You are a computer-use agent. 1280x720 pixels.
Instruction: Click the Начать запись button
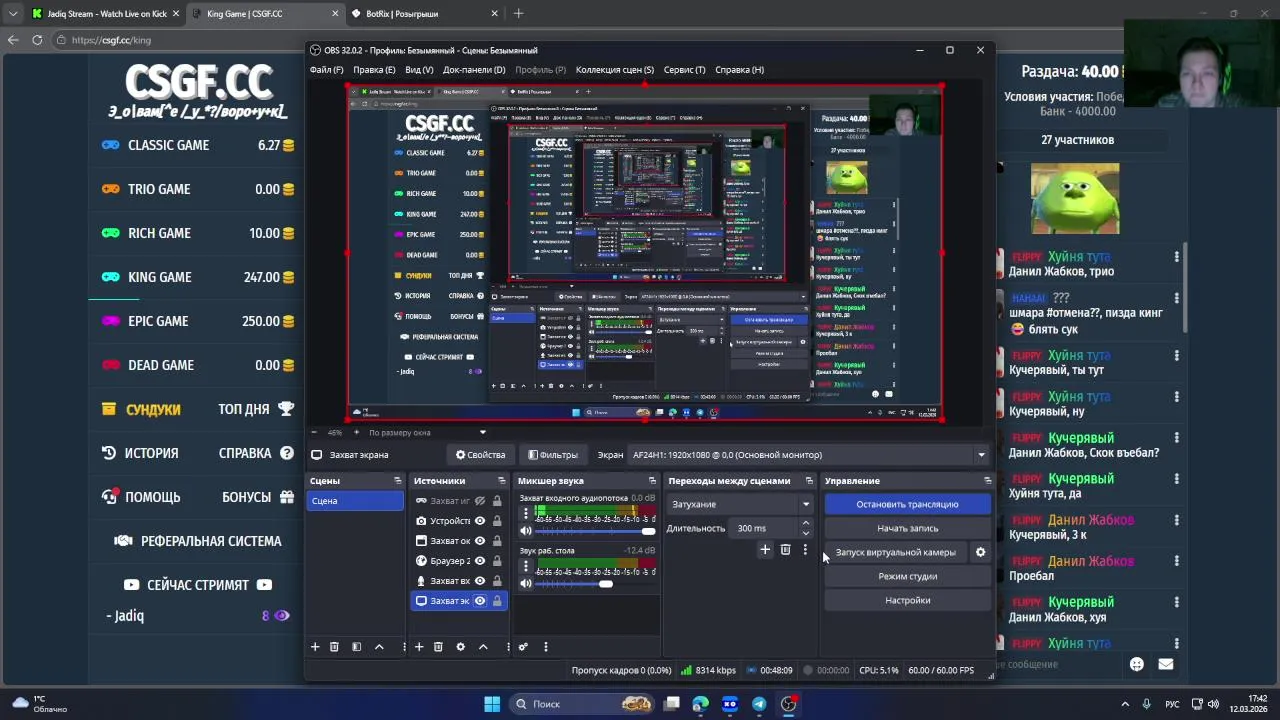(x=907, y=528)
